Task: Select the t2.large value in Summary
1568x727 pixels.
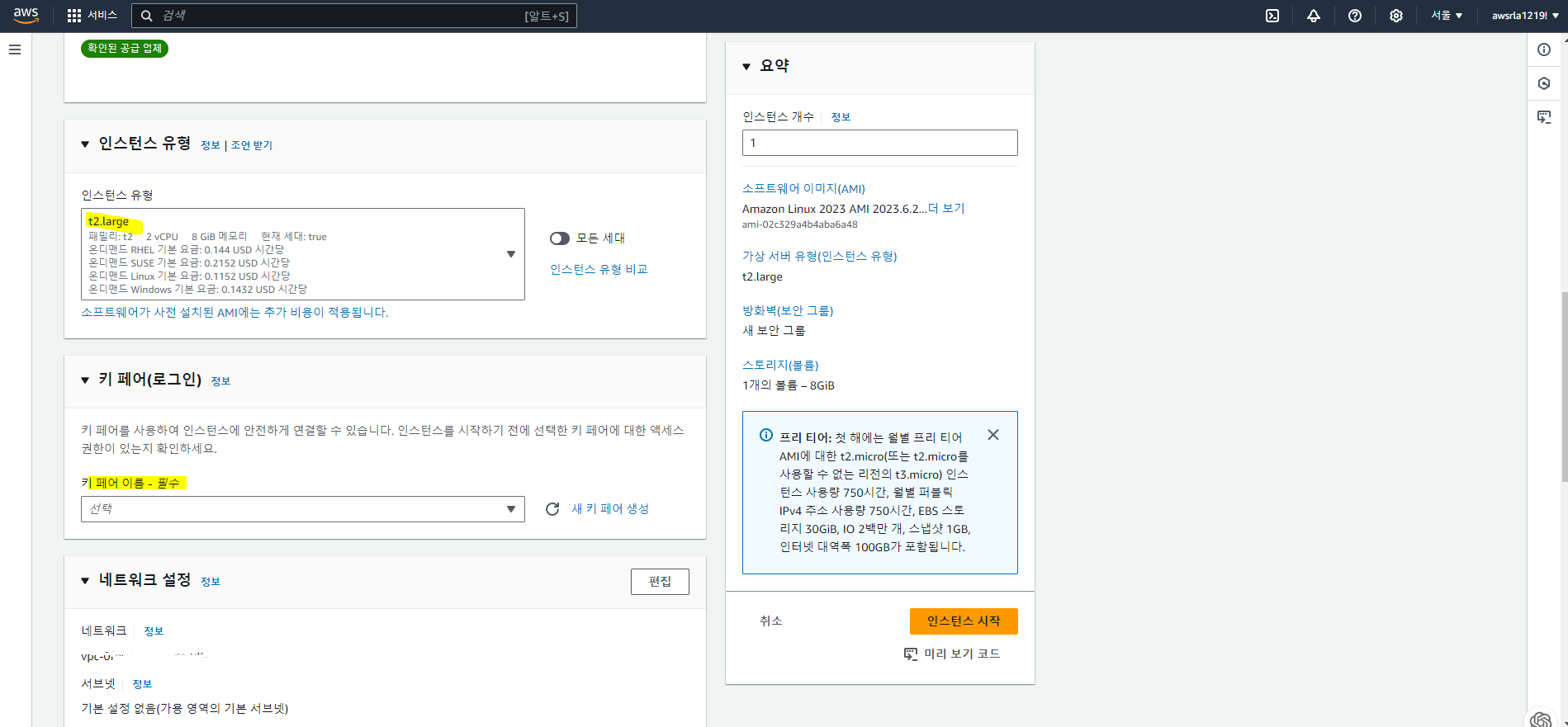Action: coord(762,277)
